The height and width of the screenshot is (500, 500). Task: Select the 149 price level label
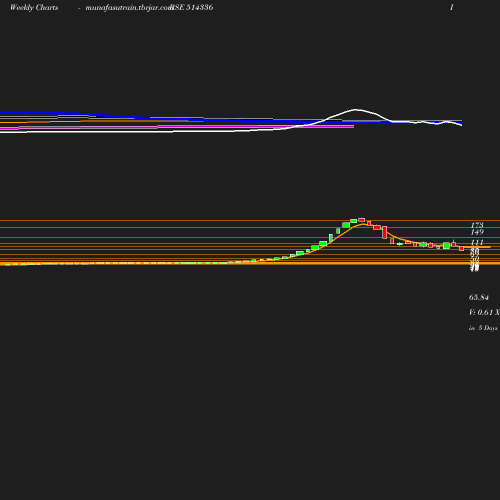point(477,232)
